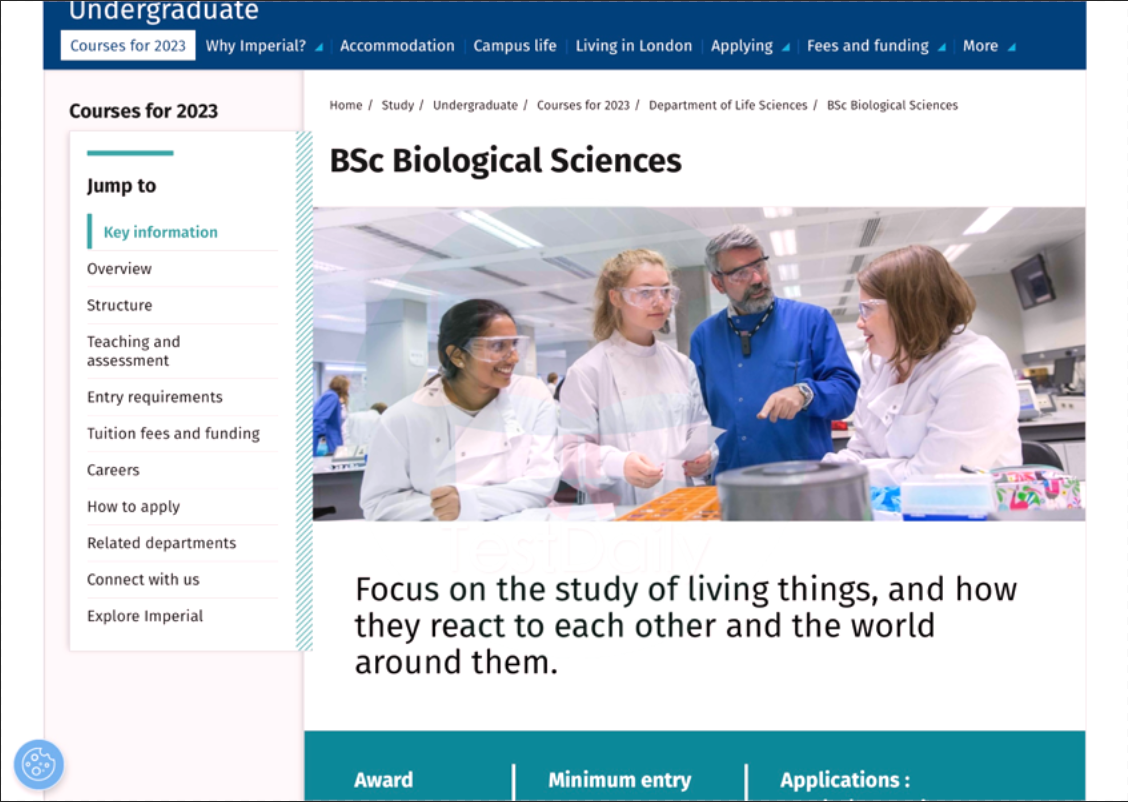This screenshot has width=1128, height=802.
Task: Open the Applying menu item
Action: (742, 45)
